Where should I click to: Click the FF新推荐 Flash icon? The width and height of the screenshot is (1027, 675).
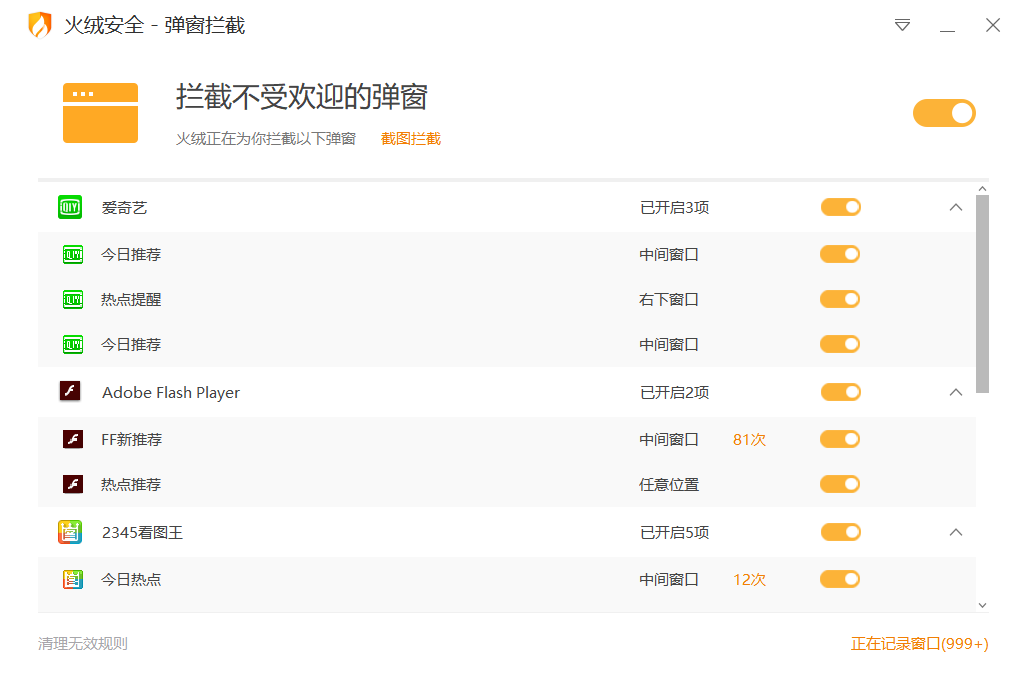pyautogui.click(x=73, y=439)
